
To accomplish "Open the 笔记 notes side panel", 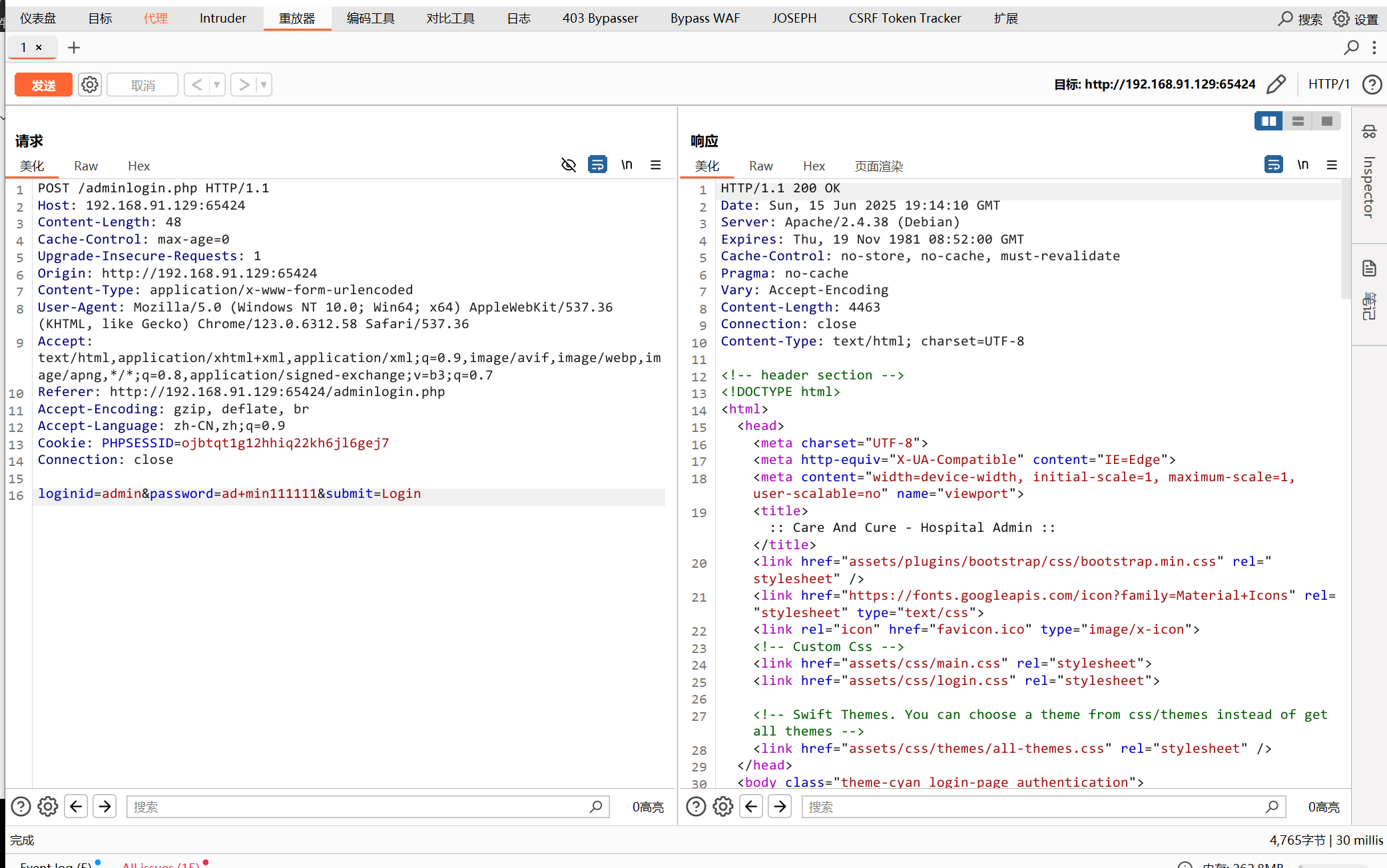I will click(x=1369, y=306).
